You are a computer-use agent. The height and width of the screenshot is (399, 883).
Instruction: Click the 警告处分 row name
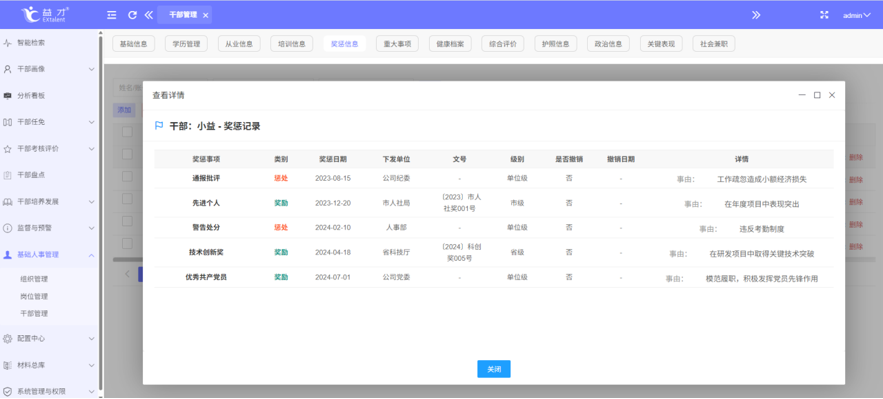coord(206,228)
